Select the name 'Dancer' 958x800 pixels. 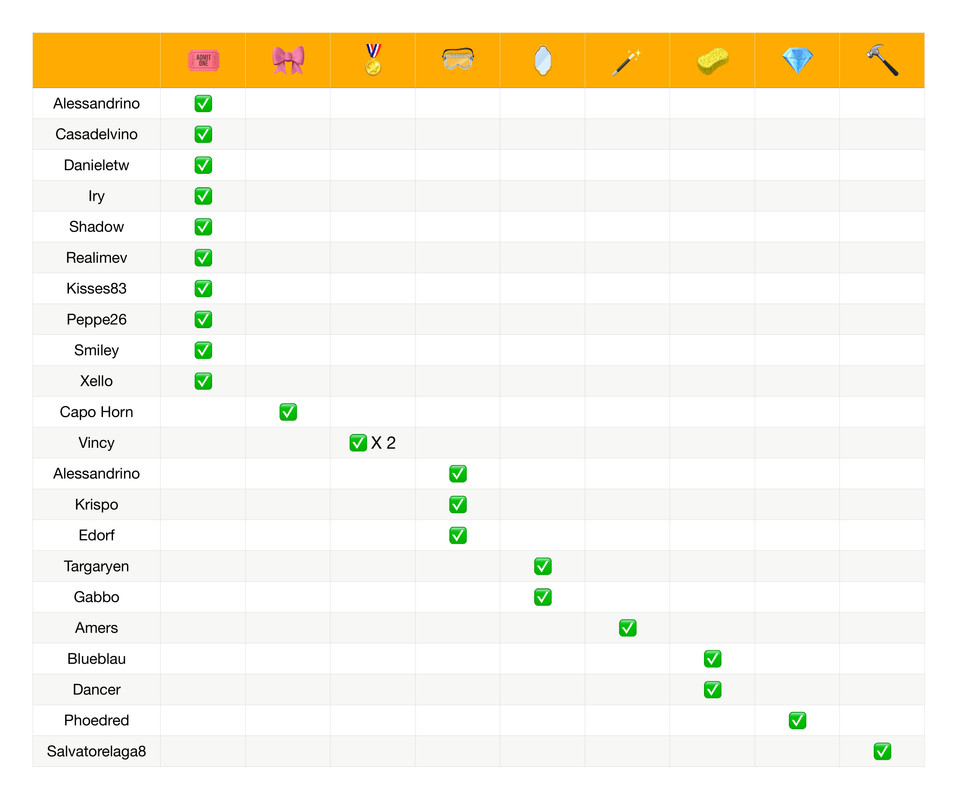click(97, 690)
